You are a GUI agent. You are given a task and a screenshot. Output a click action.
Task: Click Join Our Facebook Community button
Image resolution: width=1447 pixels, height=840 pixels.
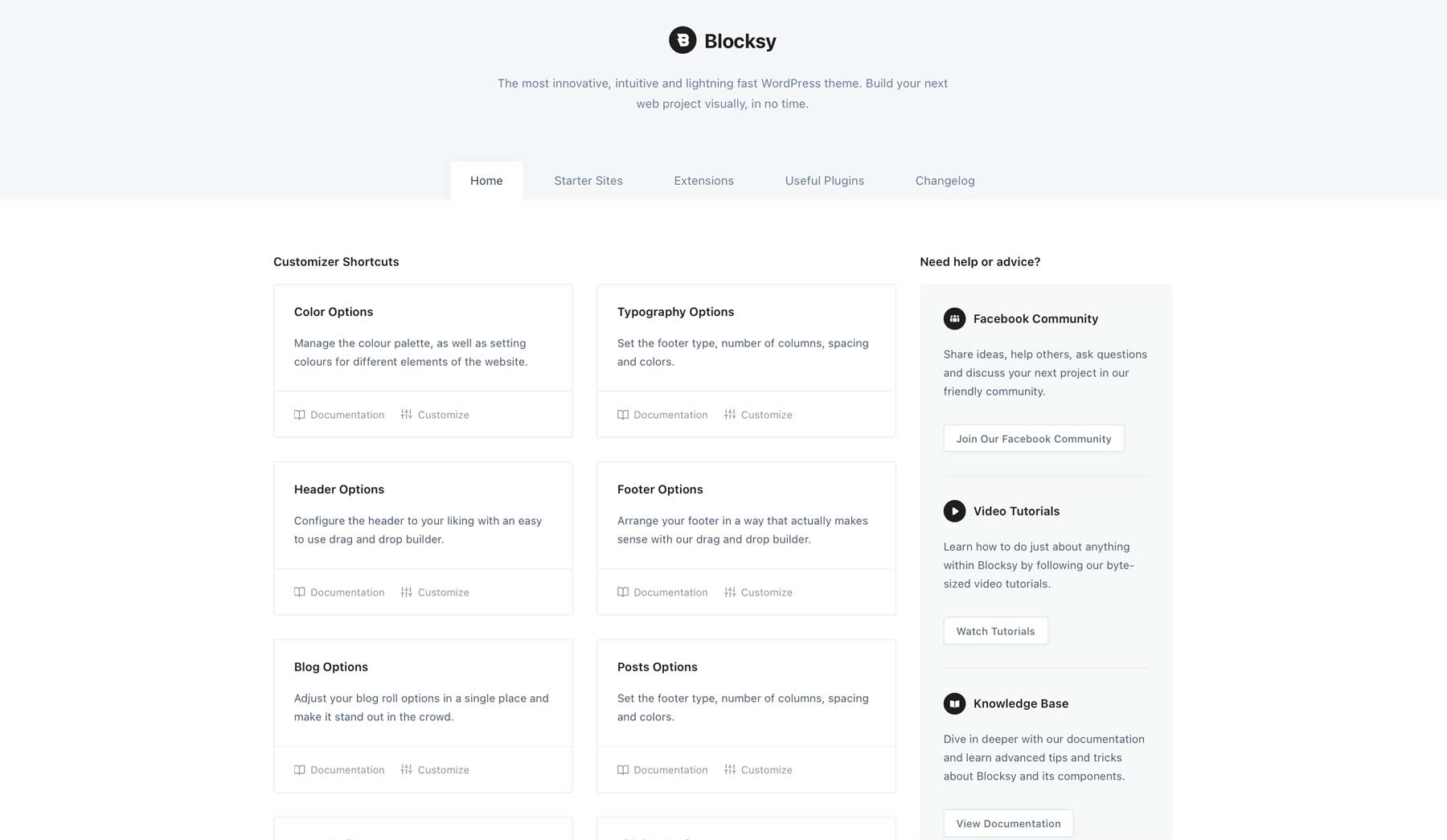pyautogui.click(x=1034, y=439)
